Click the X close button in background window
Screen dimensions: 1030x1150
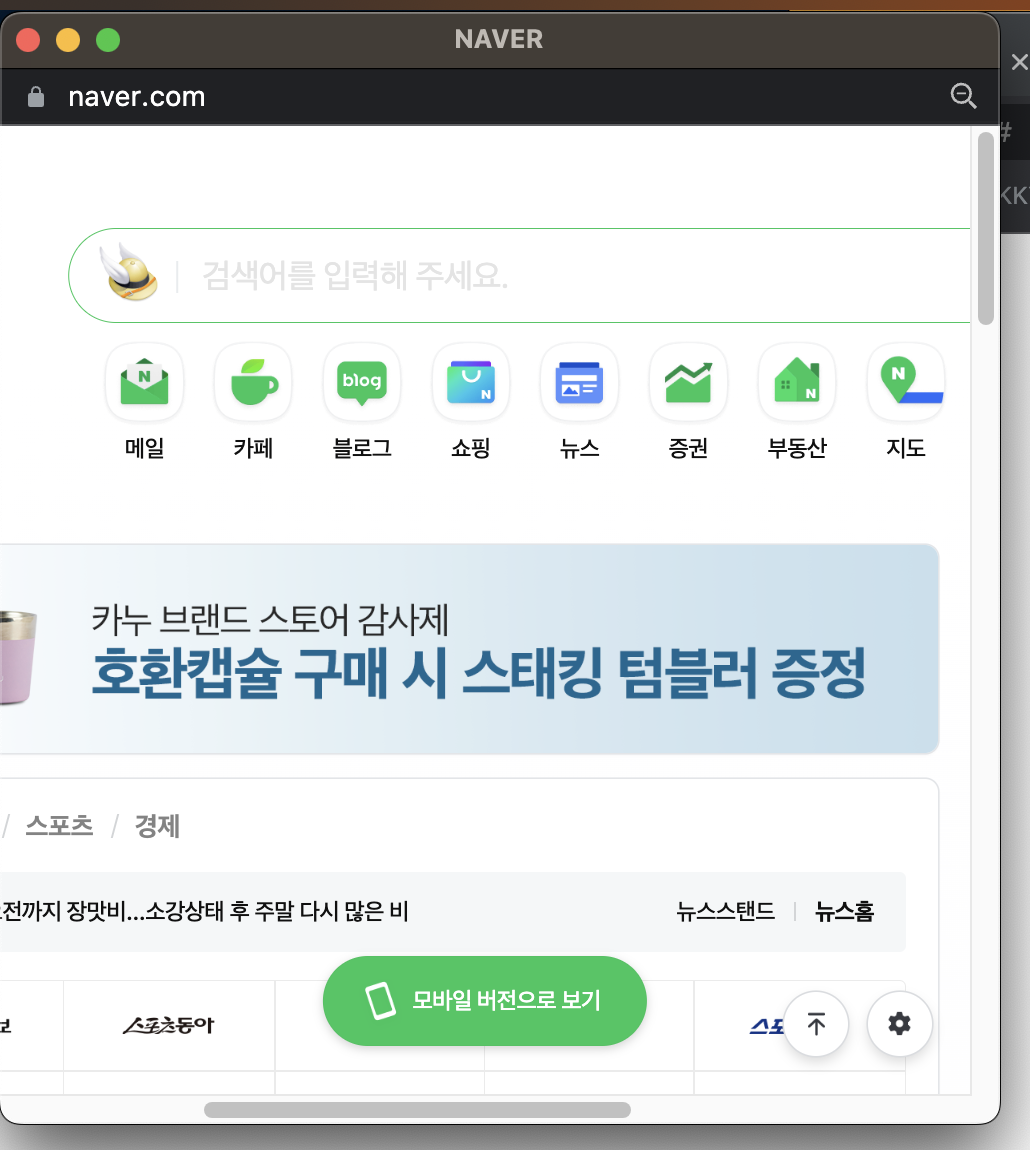point(1019,62)
